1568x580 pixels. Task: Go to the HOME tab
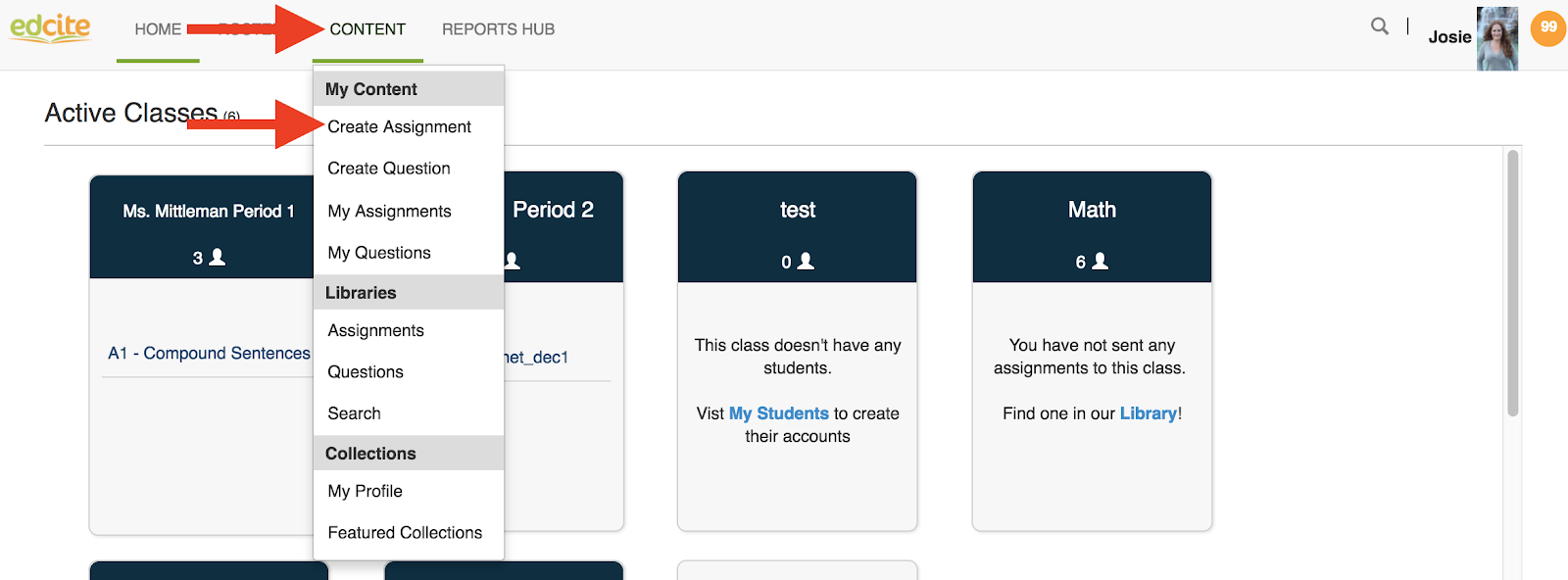pos(158,29)
